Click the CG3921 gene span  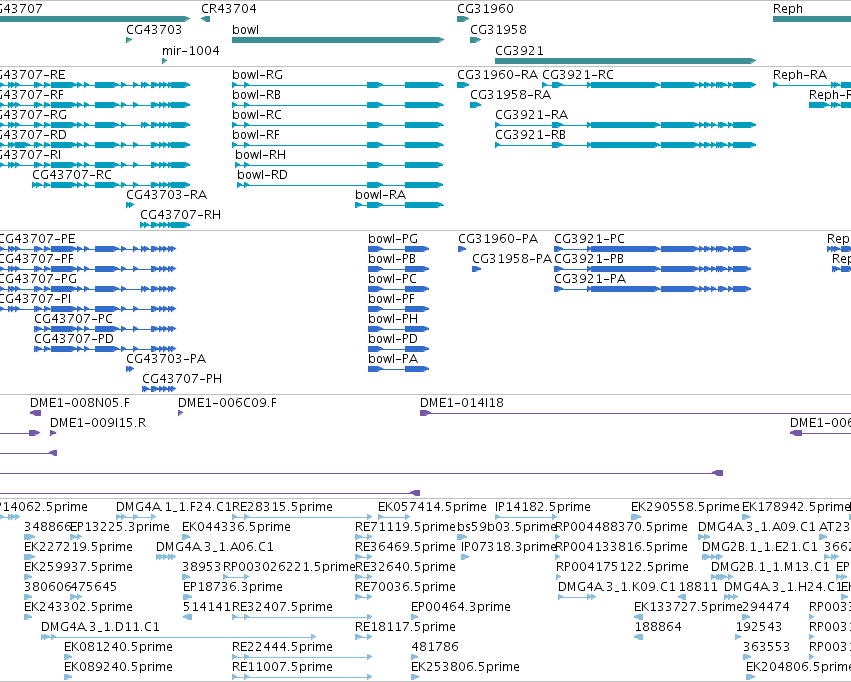click(626, 61)
